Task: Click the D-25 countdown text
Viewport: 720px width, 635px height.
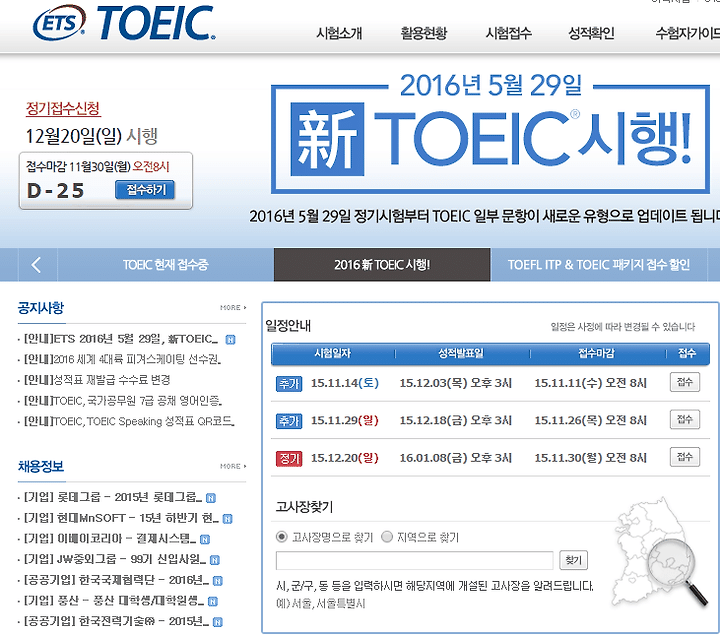Action: (x=56, y=191)
